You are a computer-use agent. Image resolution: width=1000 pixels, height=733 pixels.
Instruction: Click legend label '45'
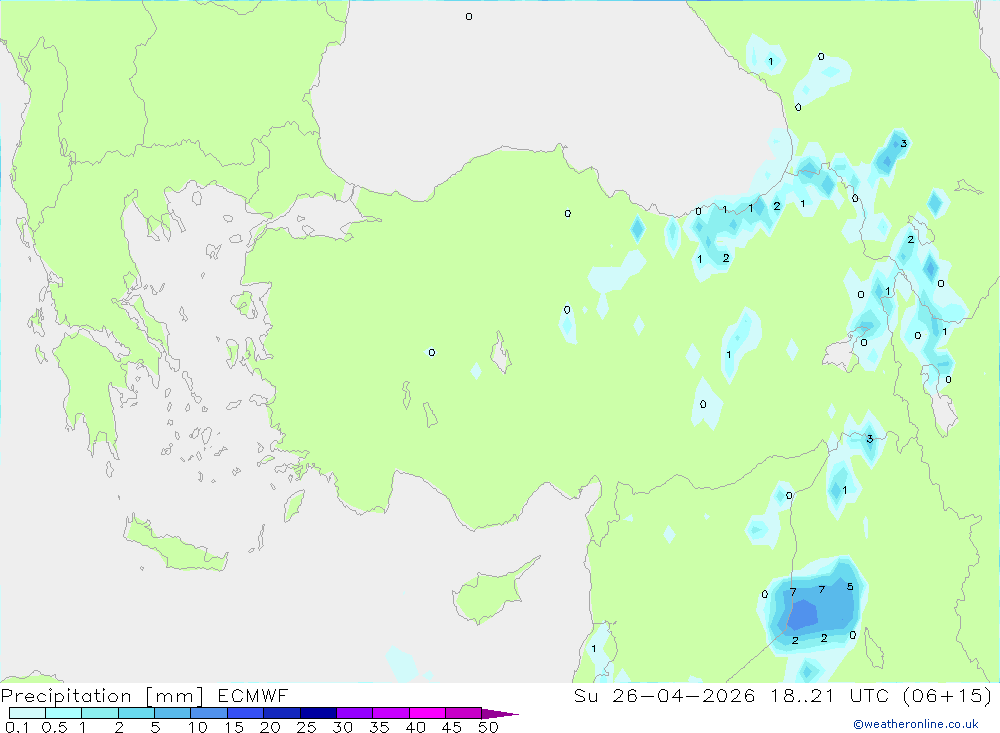point(452,727)
